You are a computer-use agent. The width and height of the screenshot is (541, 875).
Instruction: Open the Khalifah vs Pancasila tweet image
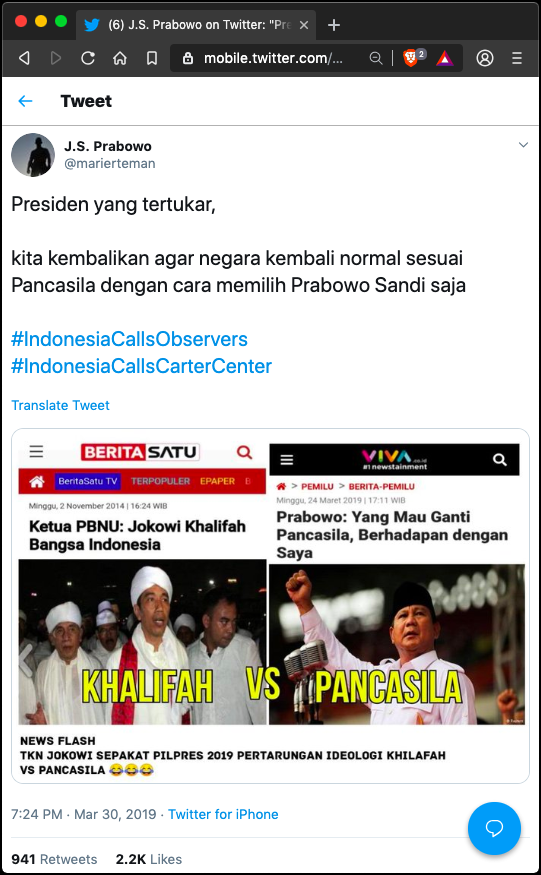coord(270,605)
